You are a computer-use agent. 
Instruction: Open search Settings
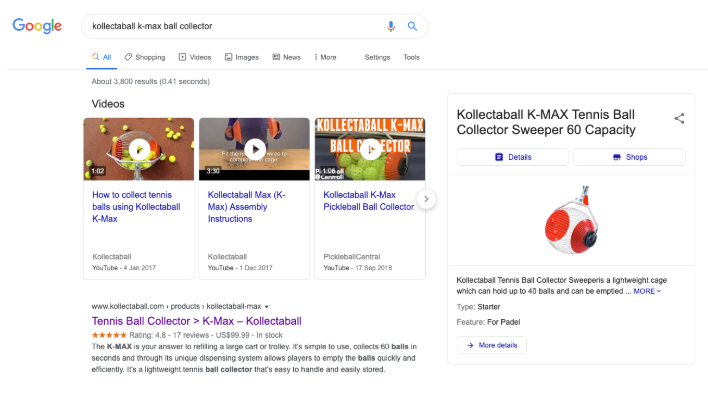click(377, 57)
